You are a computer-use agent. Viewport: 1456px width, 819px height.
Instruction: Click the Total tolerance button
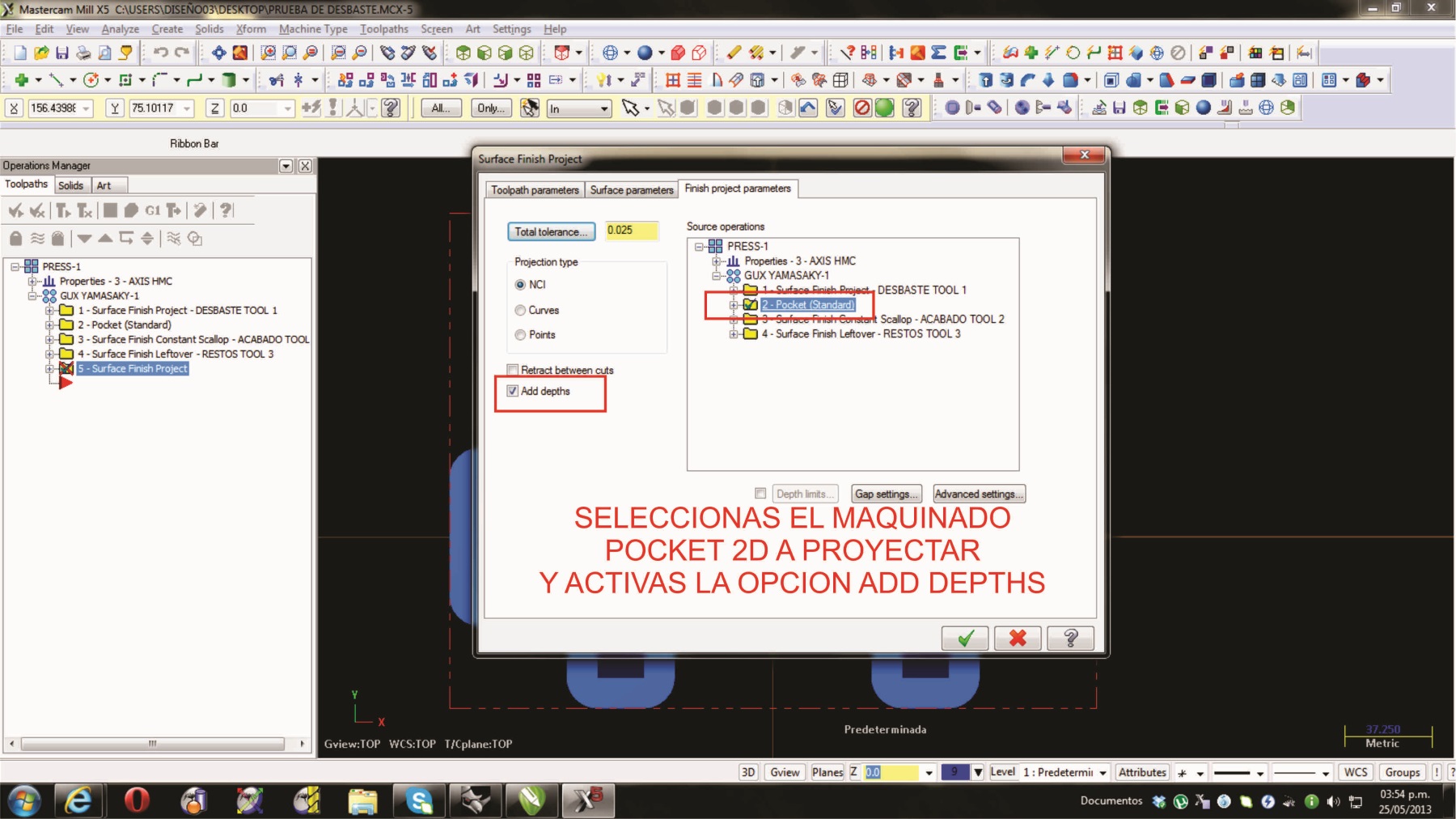click(x=551, y=231)
